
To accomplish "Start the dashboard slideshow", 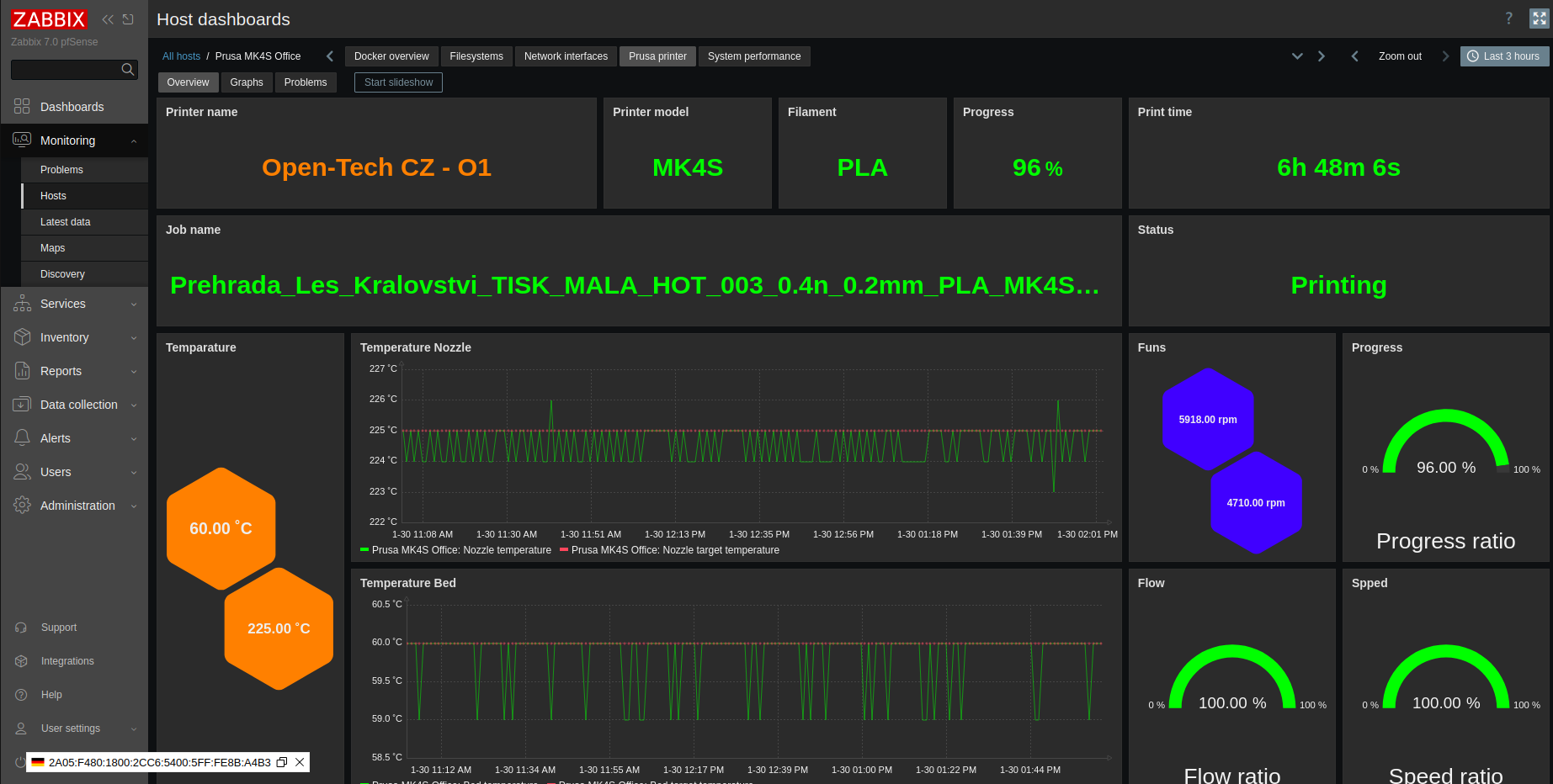I will [x=397, y=82].
